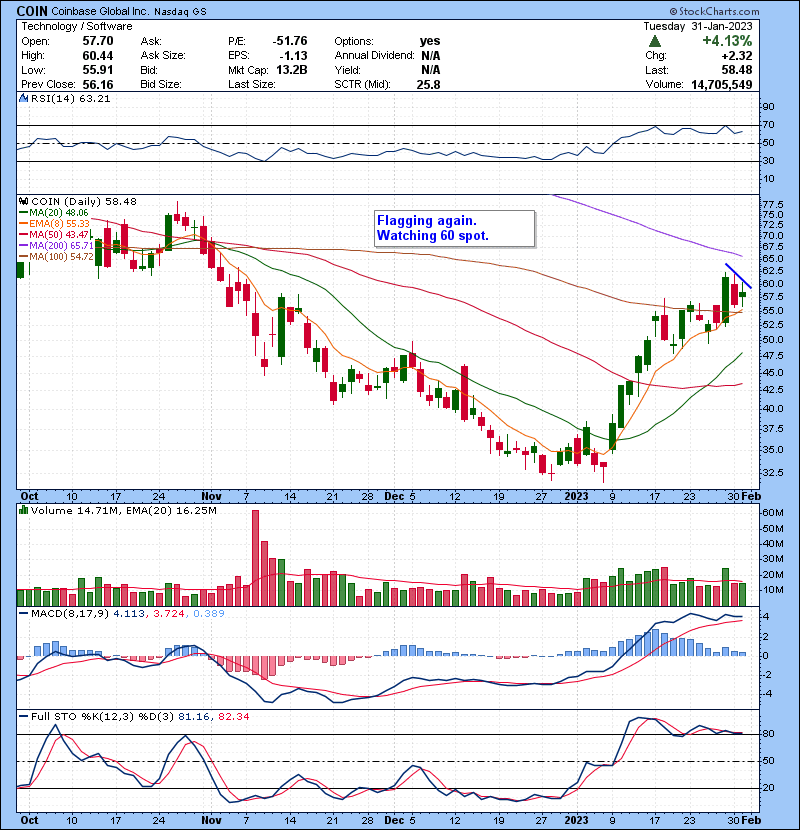
Task: Click the candlestick icon beside COIN (Daily)
Action: [x=23, y=201]
